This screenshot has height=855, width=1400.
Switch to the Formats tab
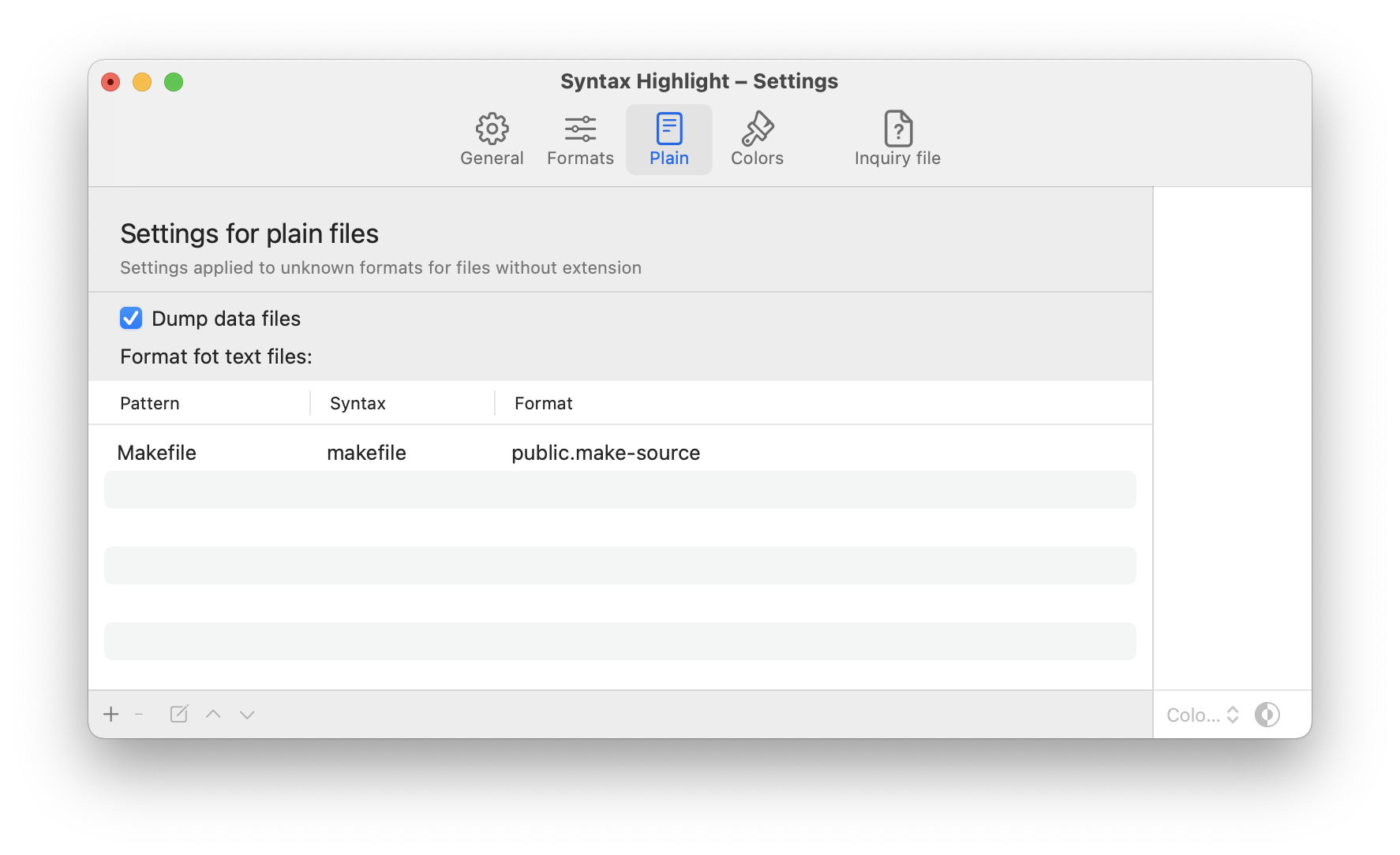pos(580,140)
